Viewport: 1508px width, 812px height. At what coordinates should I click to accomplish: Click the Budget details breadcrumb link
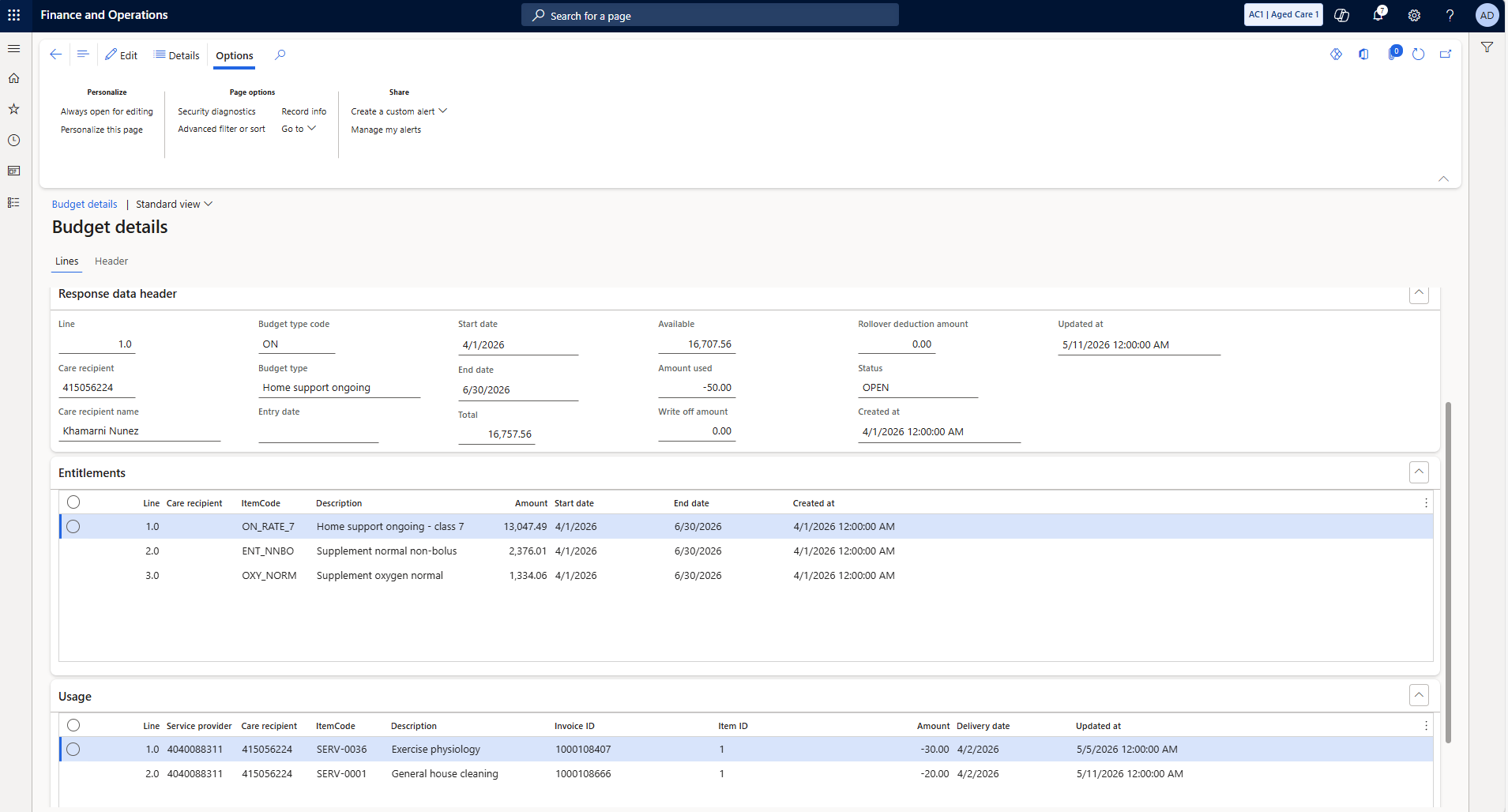tap(85, 204)
